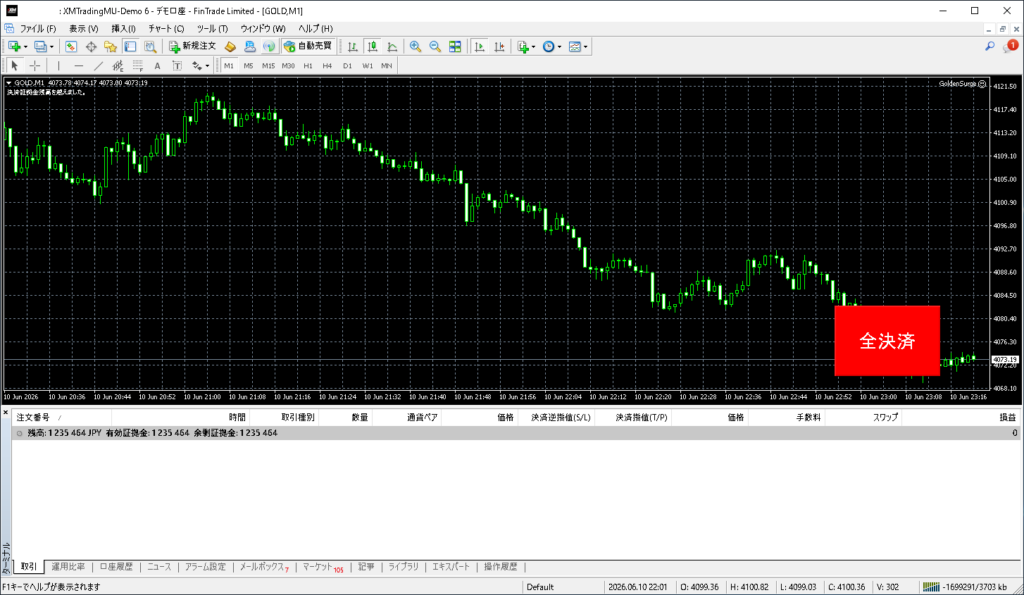Select the trendline drawing tool
Screen dimensions: 1024x595
[98, 65]
